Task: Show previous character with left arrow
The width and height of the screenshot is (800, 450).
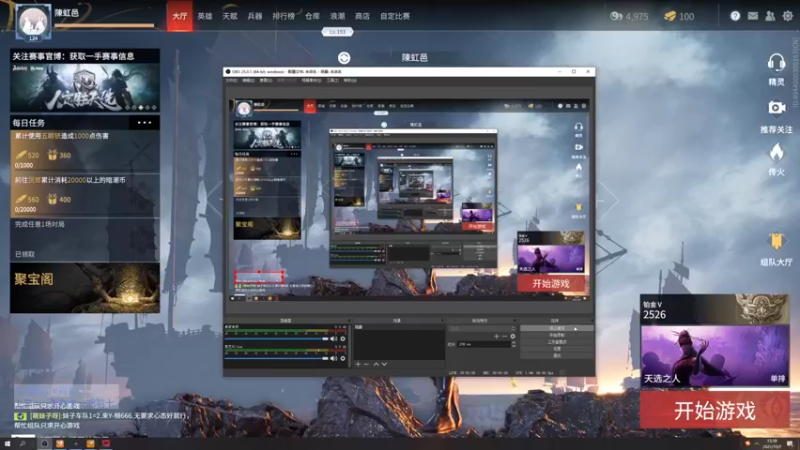Action: point(214,201)
